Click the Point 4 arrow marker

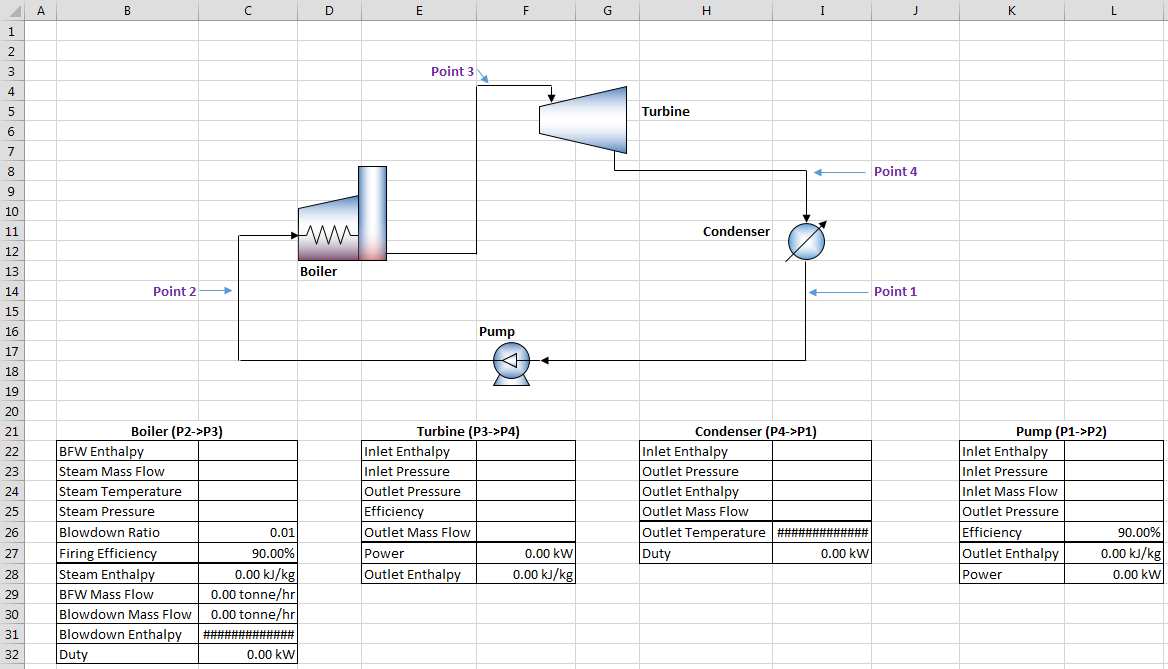840,172
